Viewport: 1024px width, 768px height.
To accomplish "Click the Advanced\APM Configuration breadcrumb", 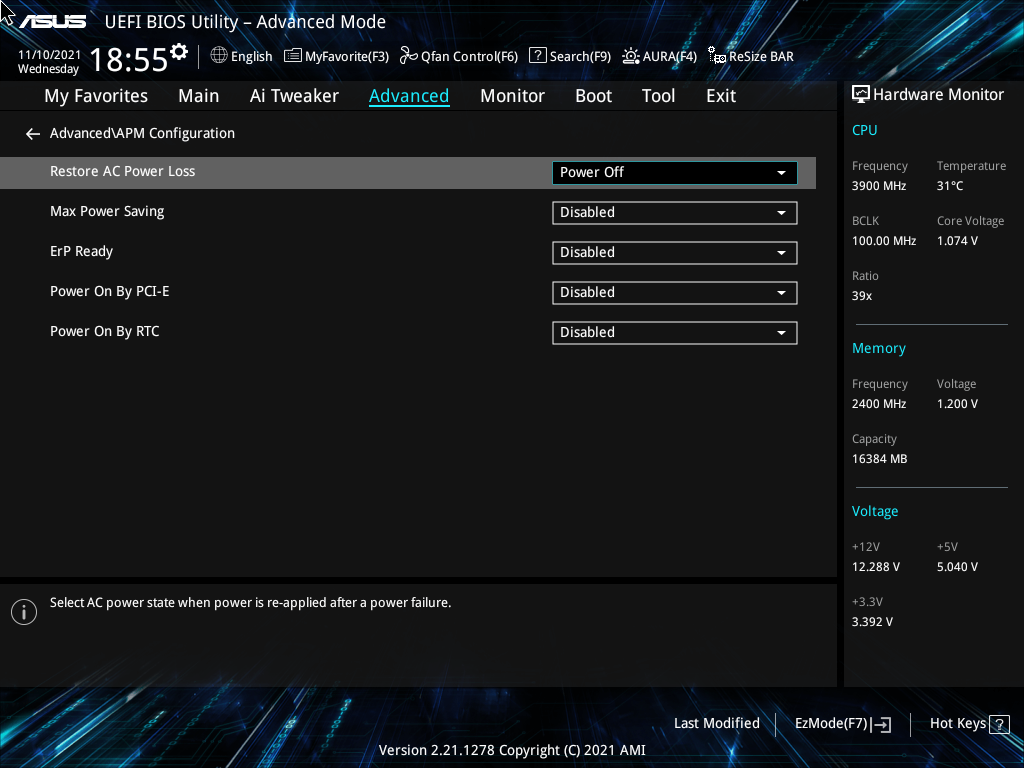I will click(142, 133).
